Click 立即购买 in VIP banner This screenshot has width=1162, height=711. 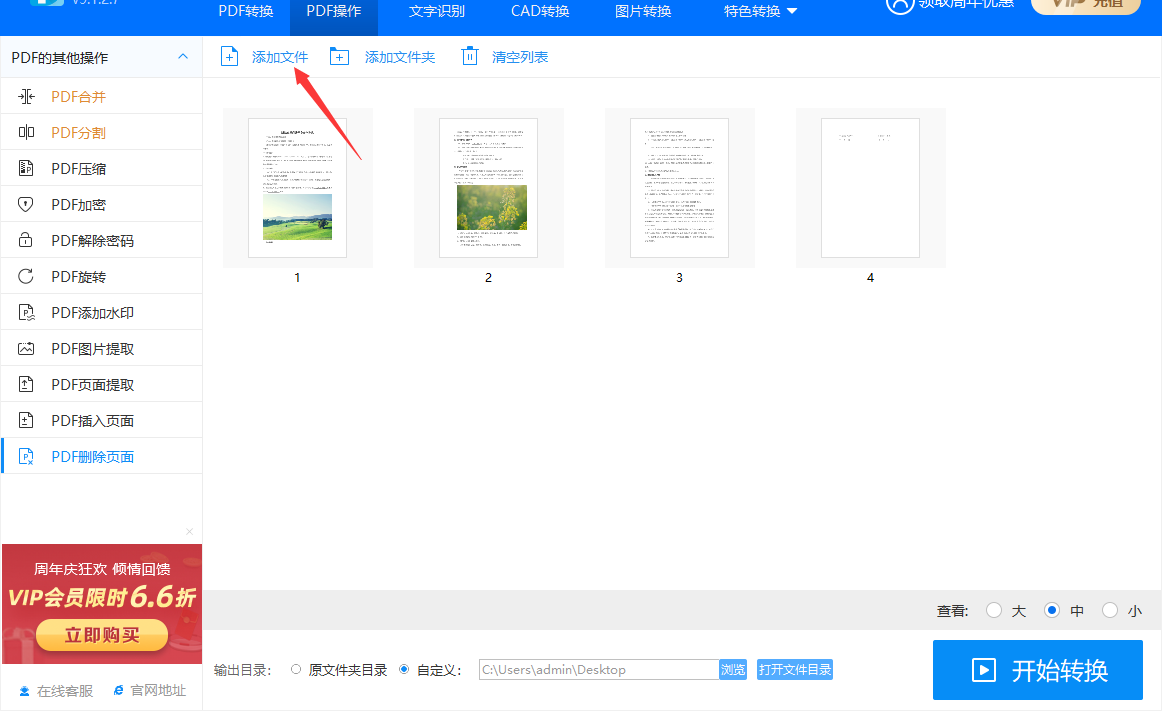pyautogui.click(x=102, y=635)
